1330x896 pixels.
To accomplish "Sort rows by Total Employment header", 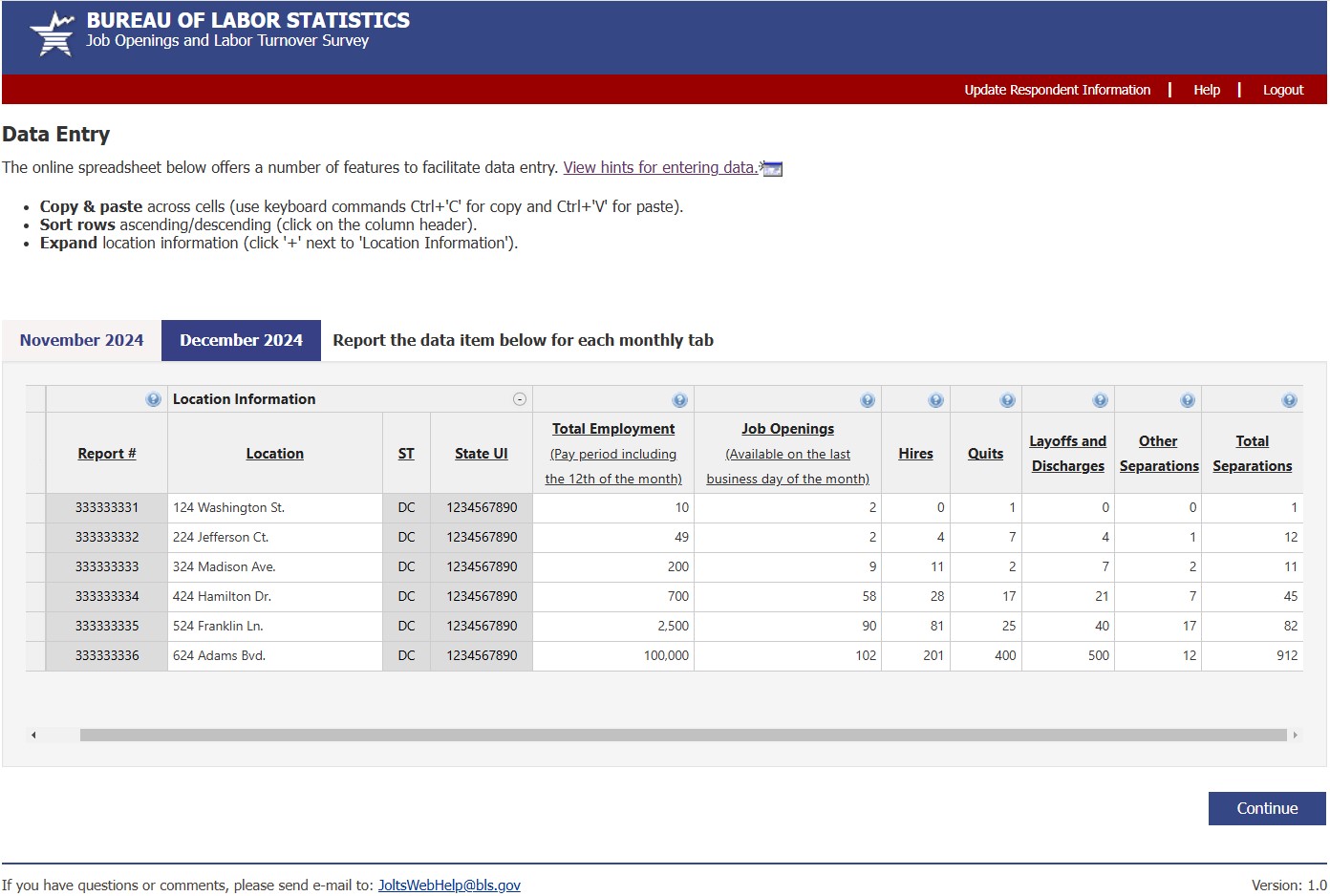I will click(613, 429).
